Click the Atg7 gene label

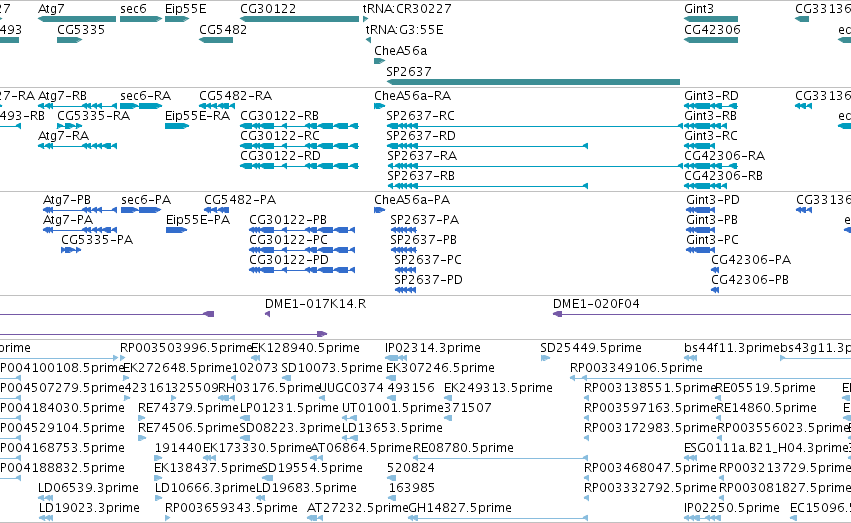click(x=51, y=9)
